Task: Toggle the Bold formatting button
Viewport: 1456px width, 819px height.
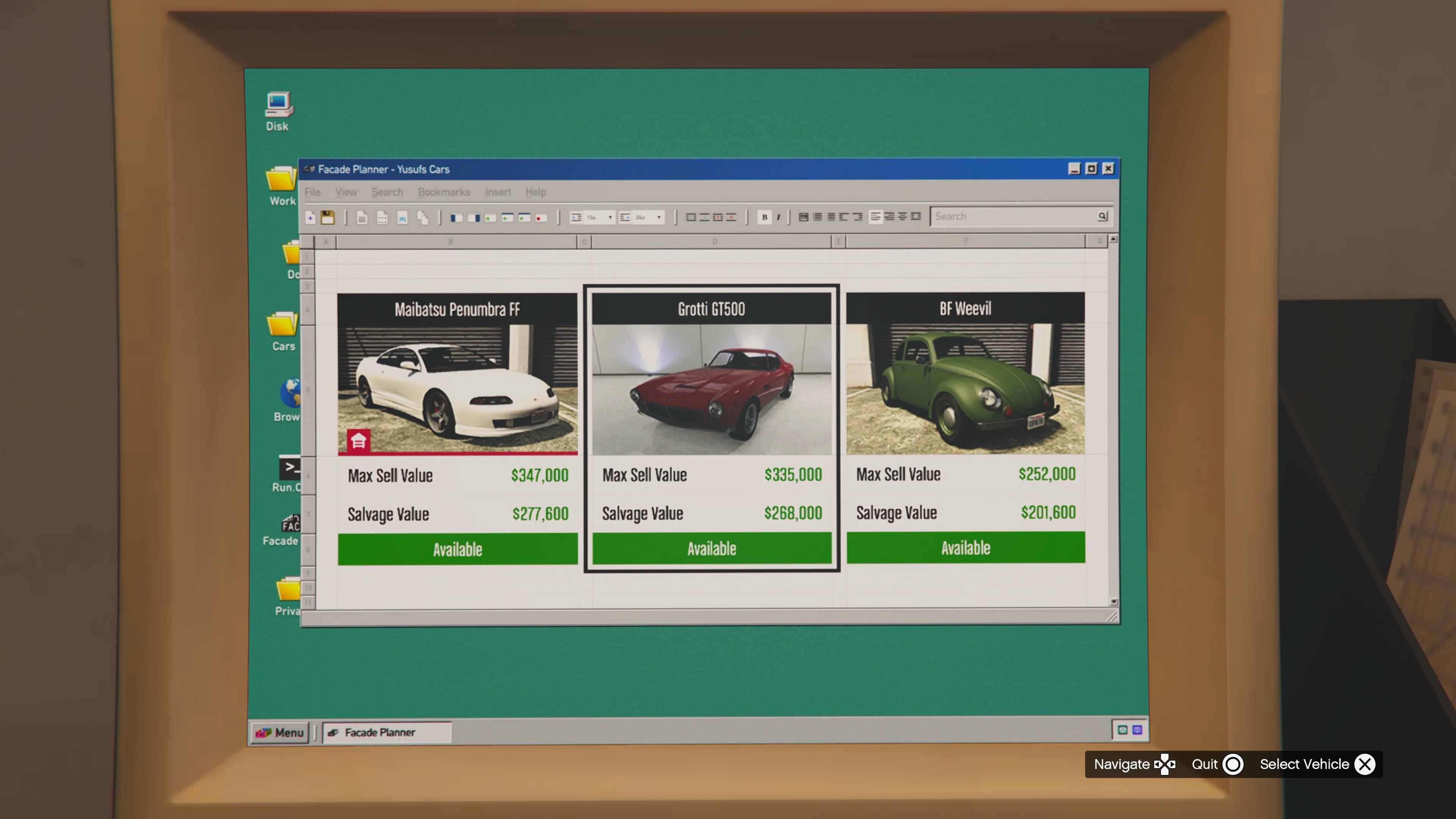Action: 764,217
